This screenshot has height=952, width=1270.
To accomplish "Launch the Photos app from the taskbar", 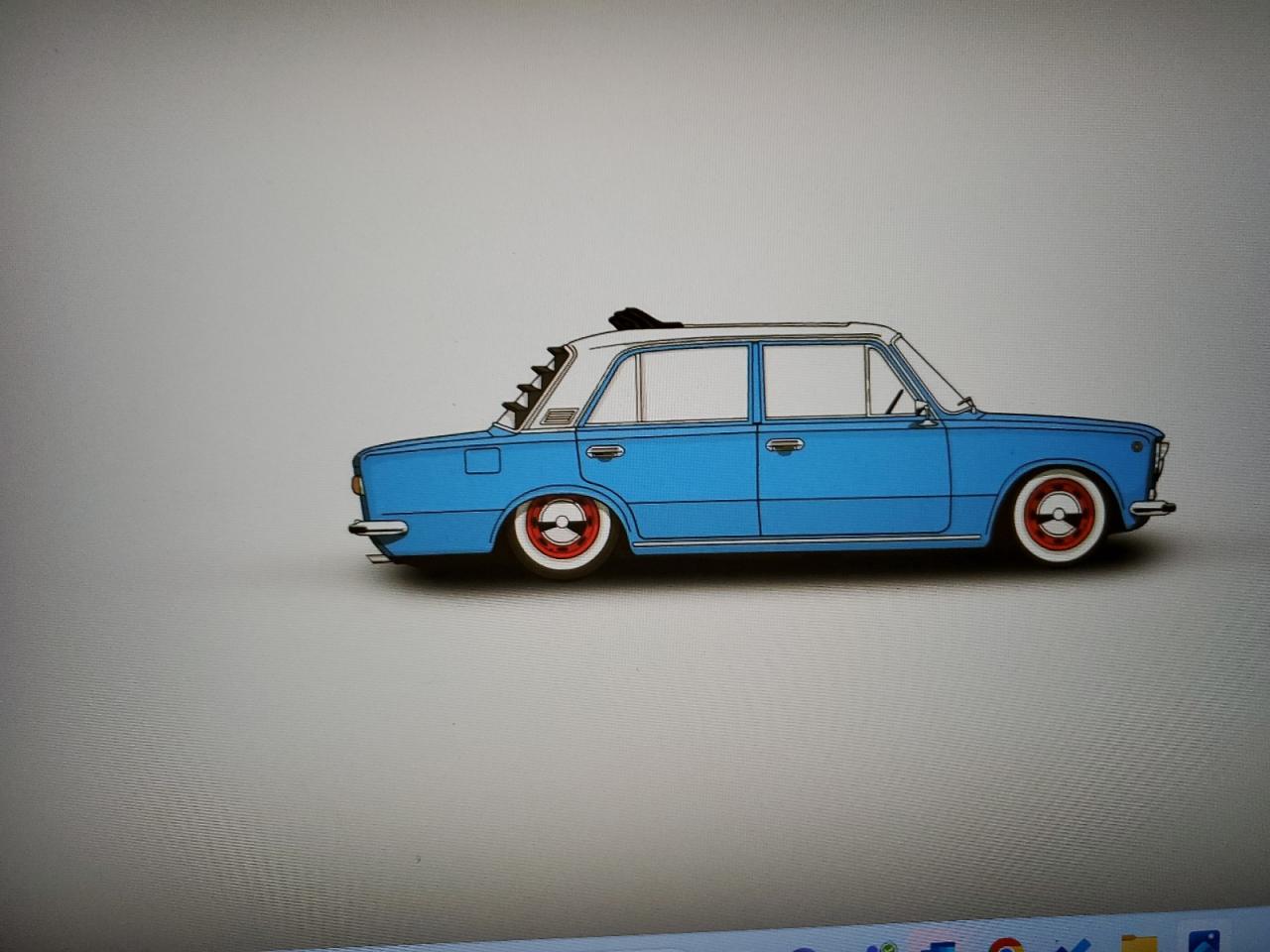I will [1203, 943].
